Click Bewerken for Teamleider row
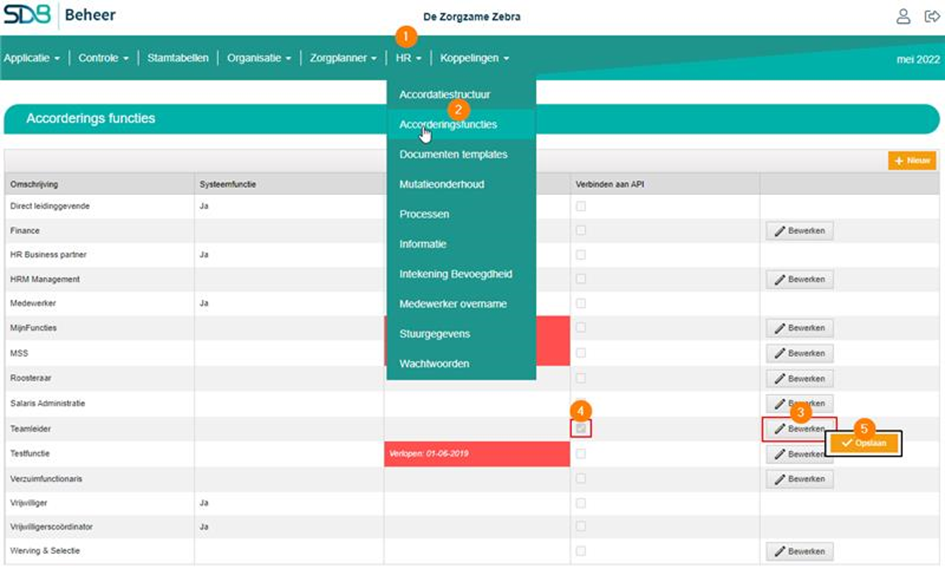 pyautogui.click(x=799, y=429)
